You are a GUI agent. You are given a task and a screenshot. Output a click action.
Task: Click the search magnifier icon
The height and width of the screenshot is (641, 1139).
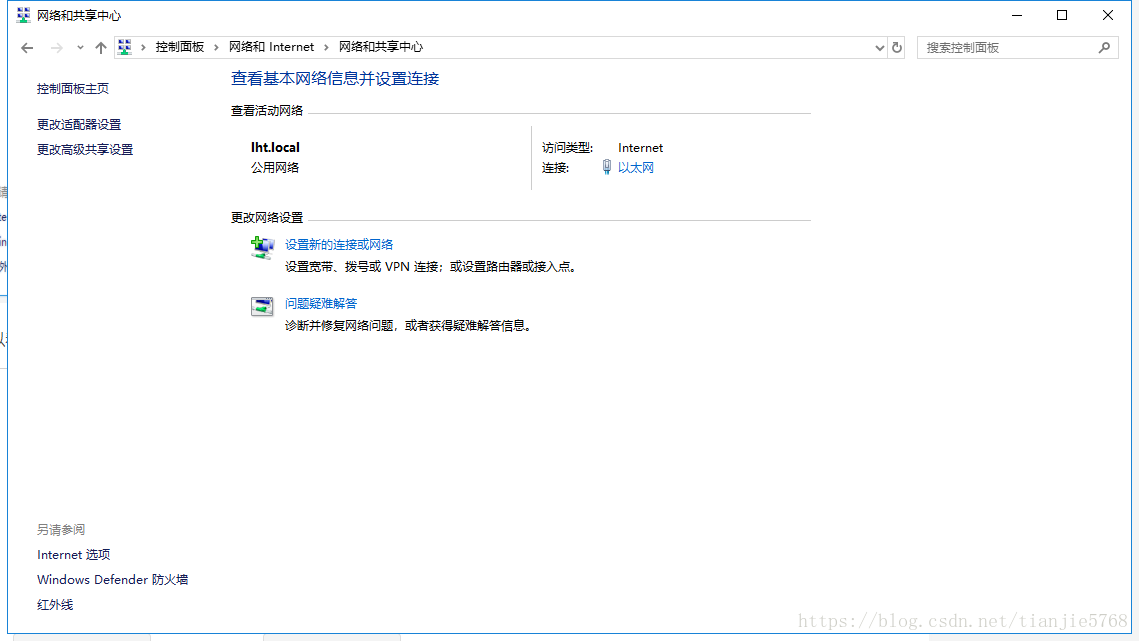tap(1104, 48)
